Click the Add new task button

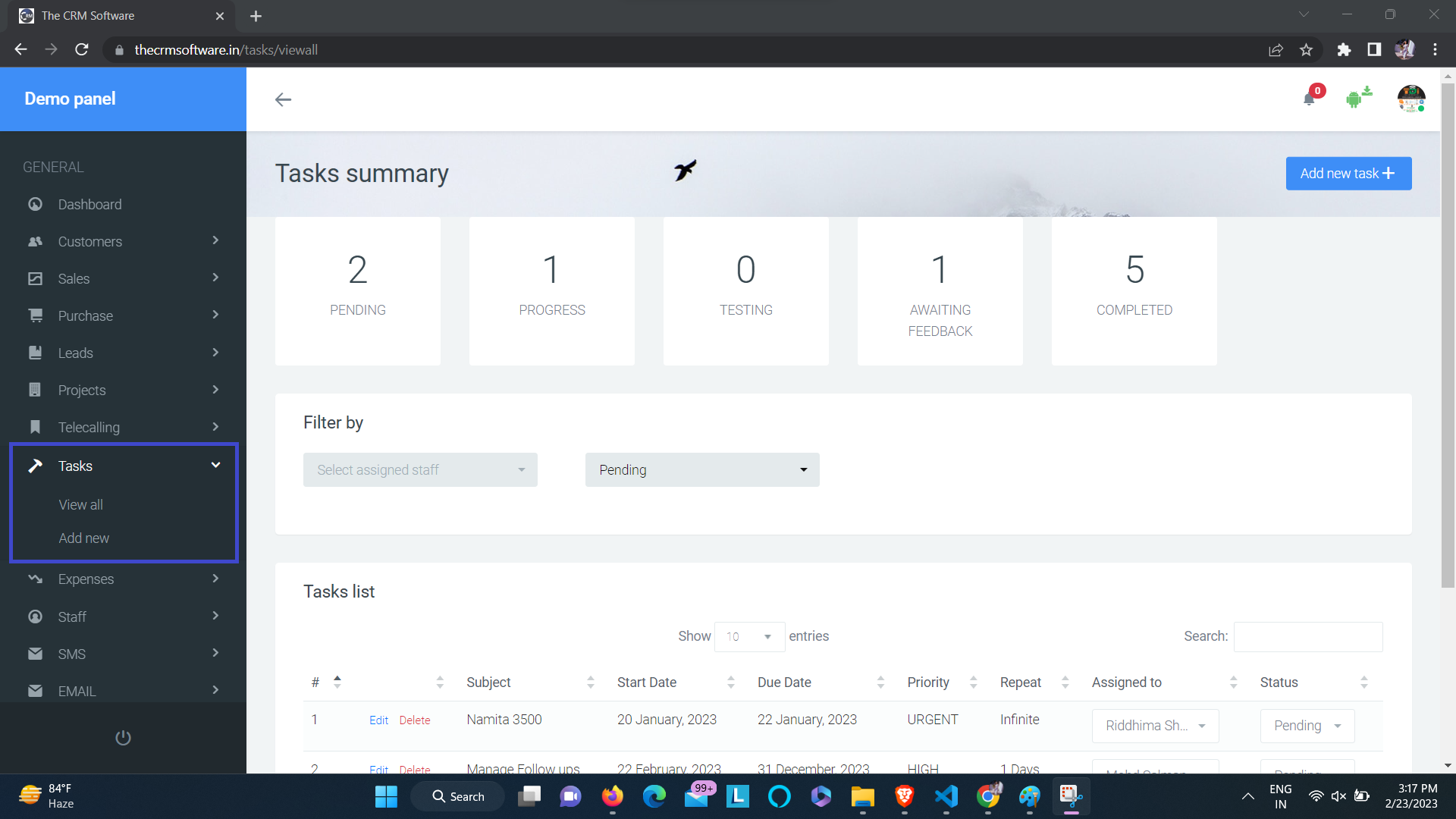pos(1348,174)
